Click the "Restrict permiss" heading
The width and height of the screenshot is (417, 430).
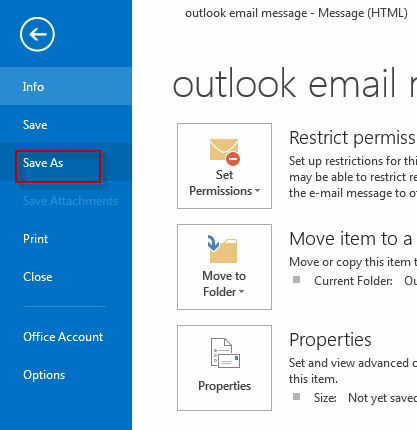[x=353, y=138]
